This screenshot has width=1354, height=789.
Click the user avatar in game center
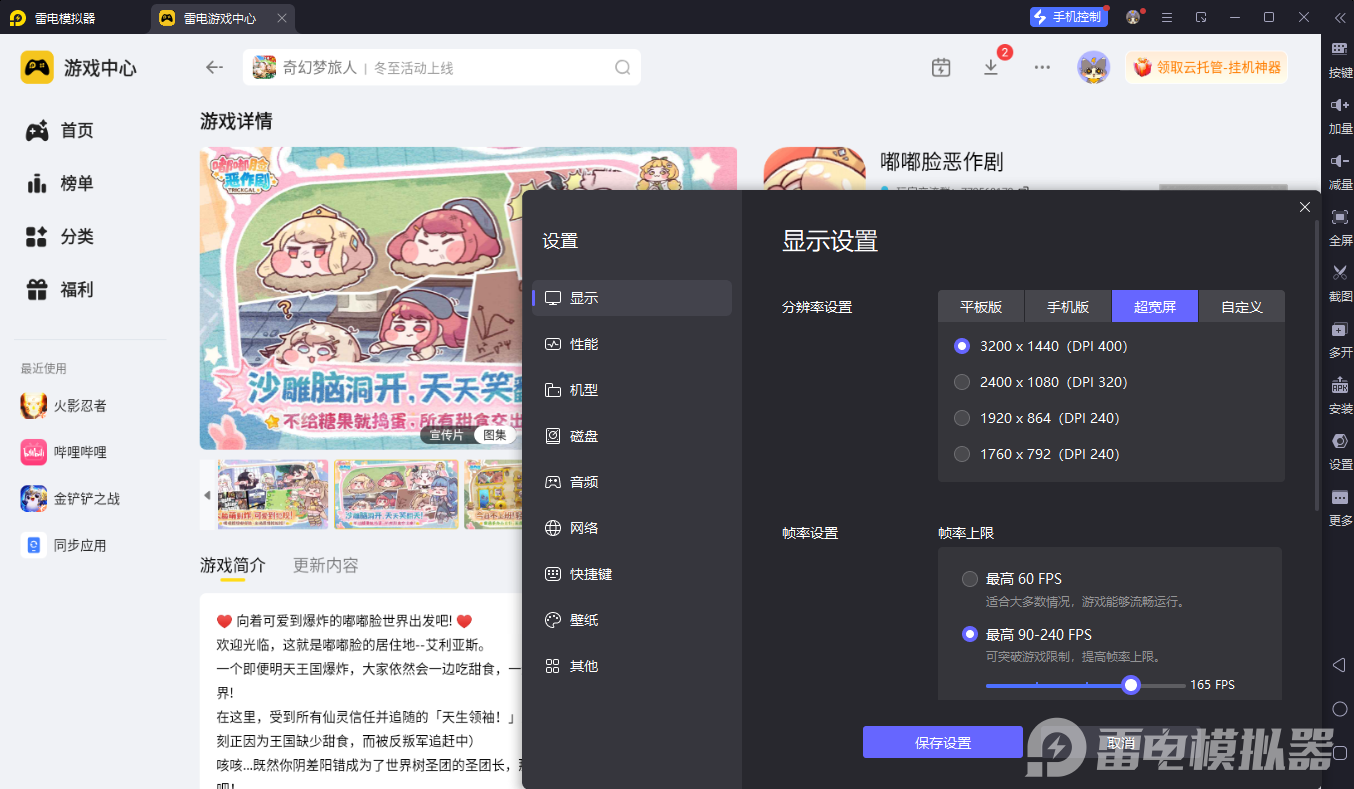click(x=1093, y=67)
